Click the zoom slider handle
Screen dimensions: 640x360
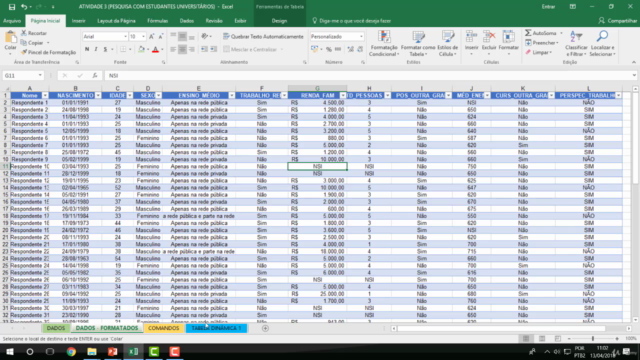(x=593, y=339)
